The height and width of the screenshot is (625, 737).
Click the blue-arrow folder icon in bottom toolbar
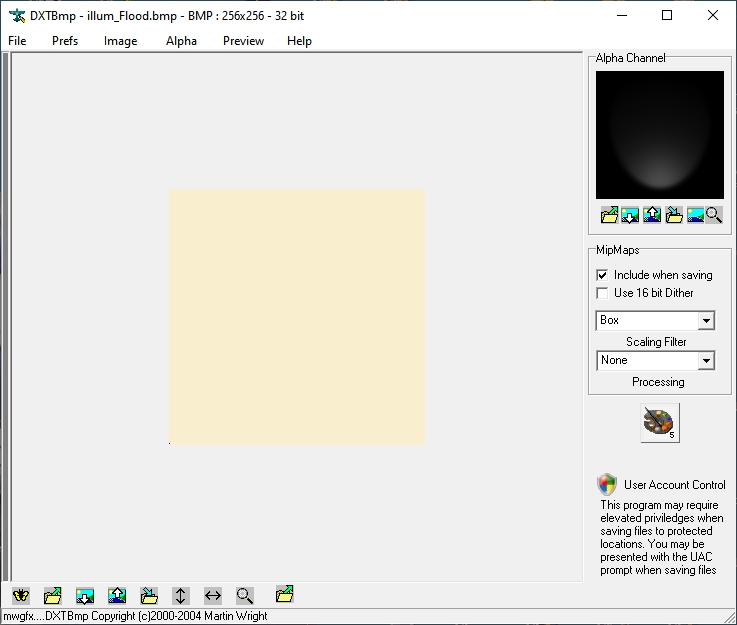pos(149,596)
